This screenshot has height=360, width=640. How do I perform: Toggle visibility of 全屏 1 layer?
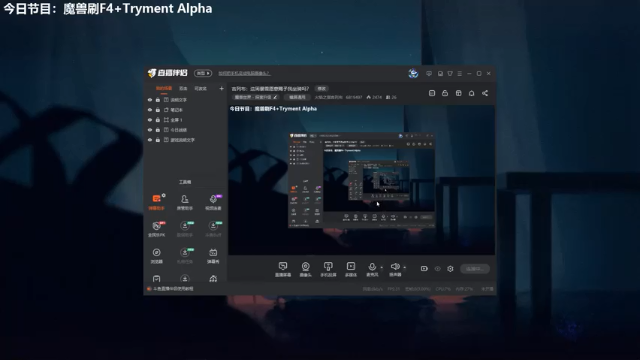click(x=150, y=120)
